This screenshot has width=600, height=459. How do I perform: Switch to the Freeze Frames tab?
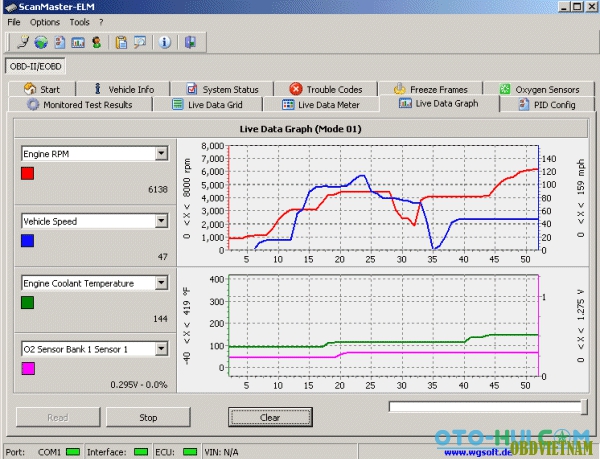tap(430, 89)
